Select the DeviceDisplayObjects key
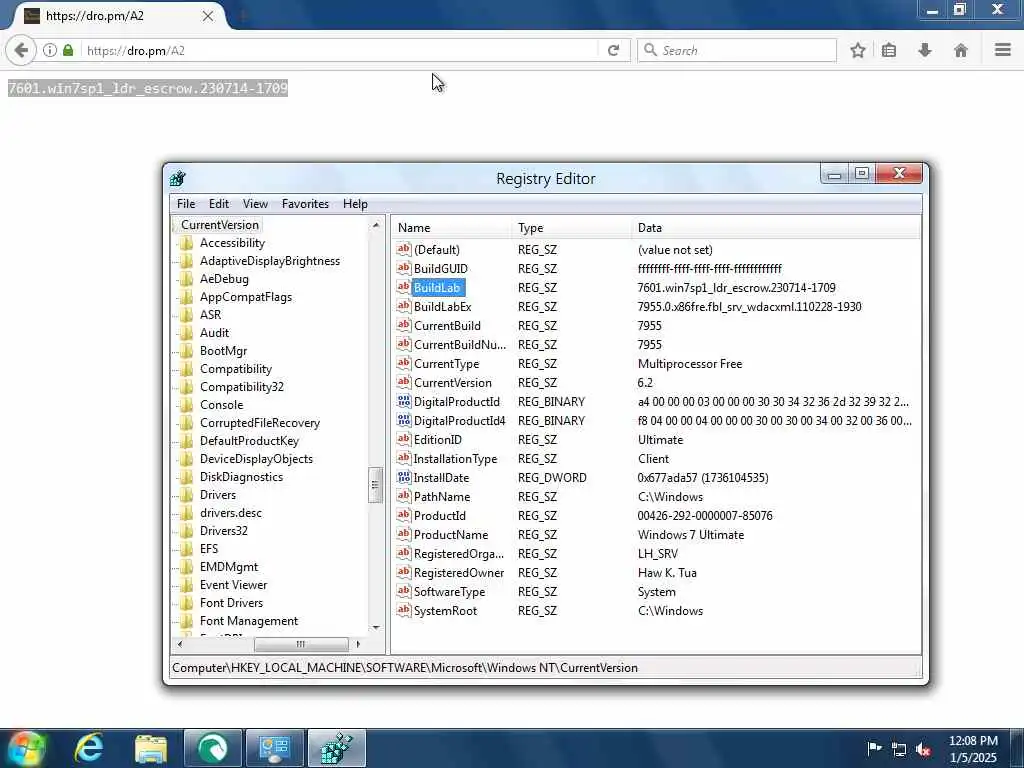The width and height of the screenshot is (1024, 768). (x=256, y=459)
